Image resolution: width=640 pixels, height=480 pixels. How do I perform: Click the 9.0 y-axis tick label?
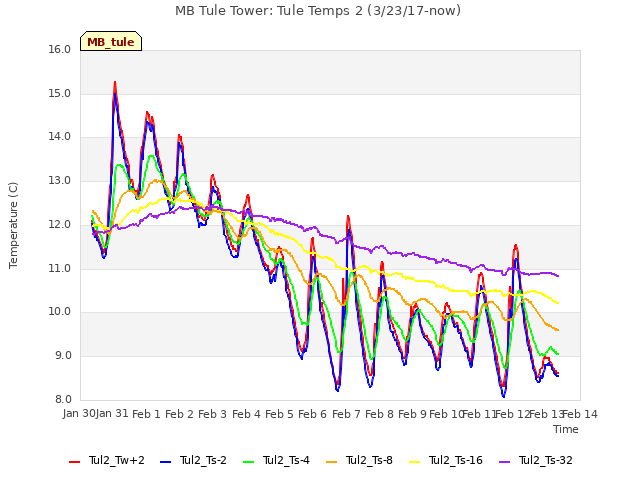pos(62,356)
